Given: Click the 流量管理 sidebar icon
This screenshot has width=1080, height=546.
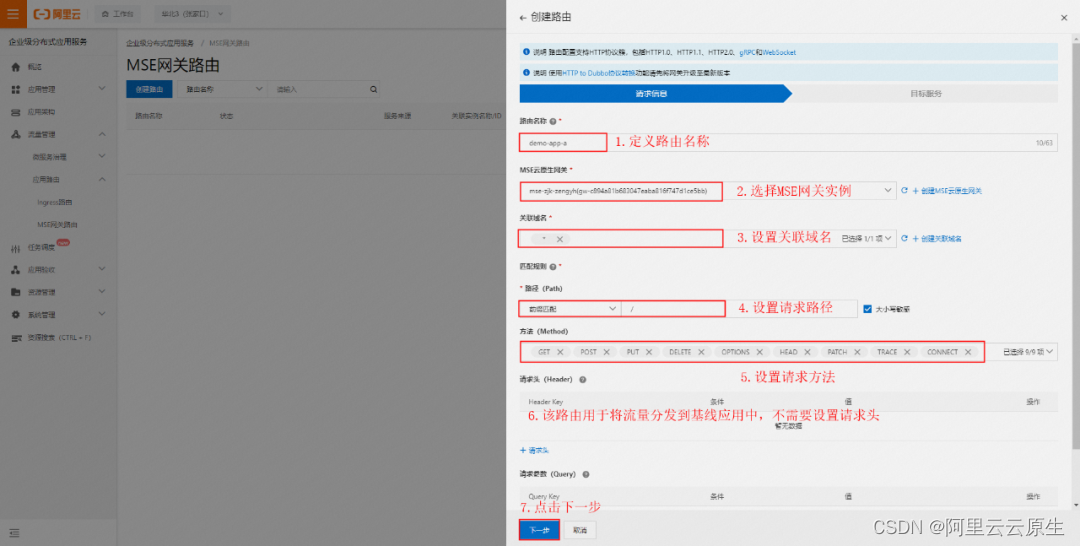Looking at the screenshot, I should [x=16, y=134].
